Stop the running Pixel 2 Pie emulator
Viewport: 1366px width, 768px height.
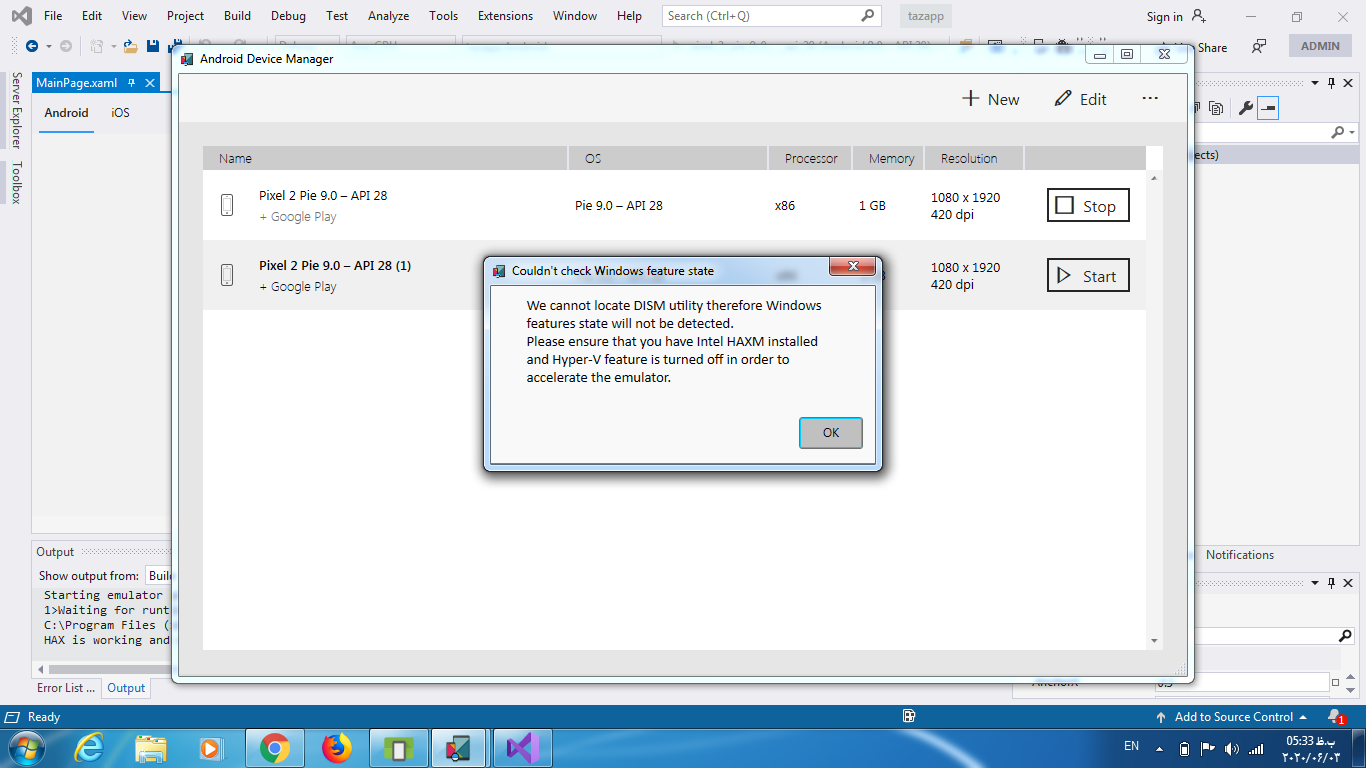(1088, 206)
